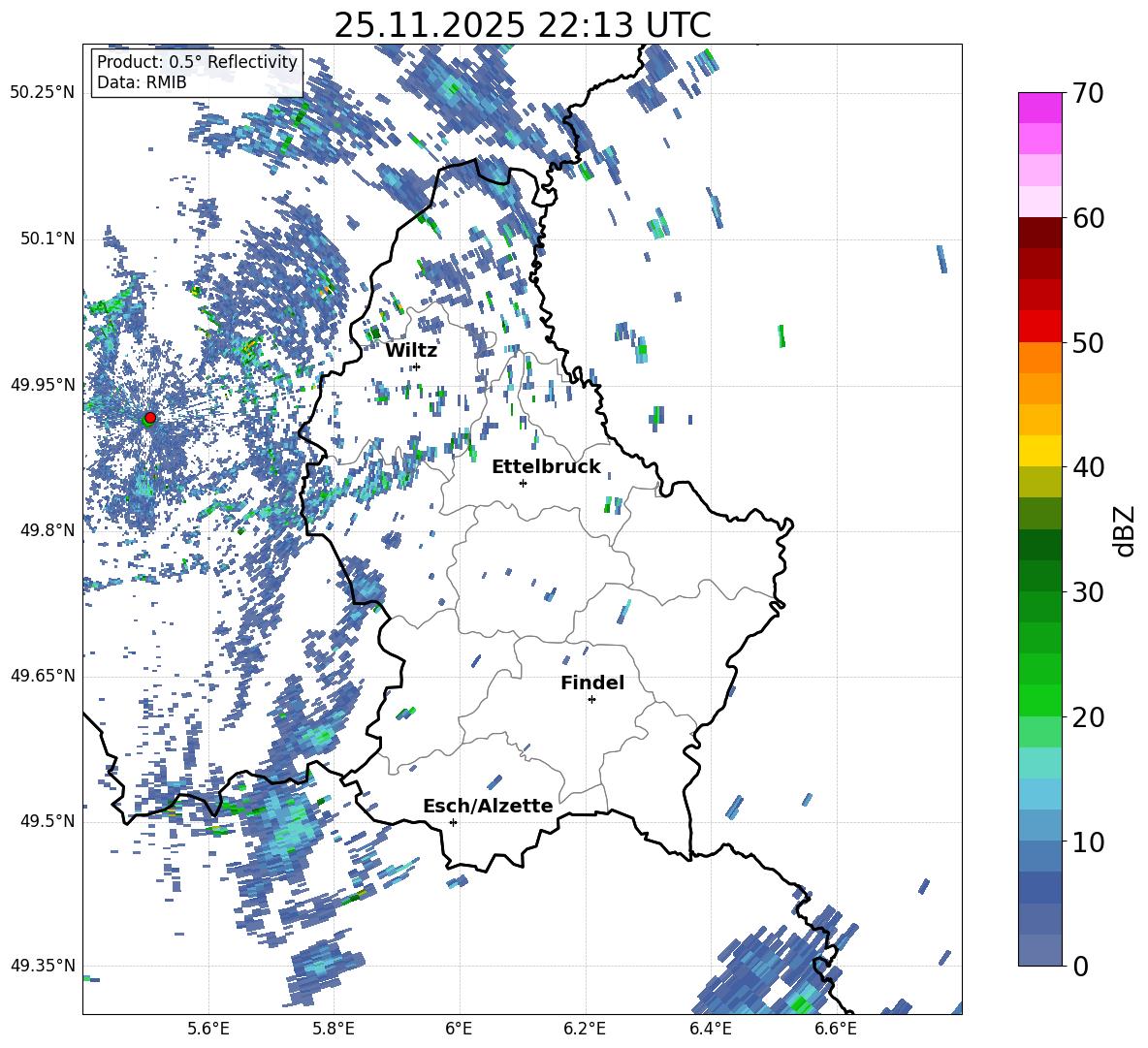Click the 49.95°N latitude axis label

(43, 385)
